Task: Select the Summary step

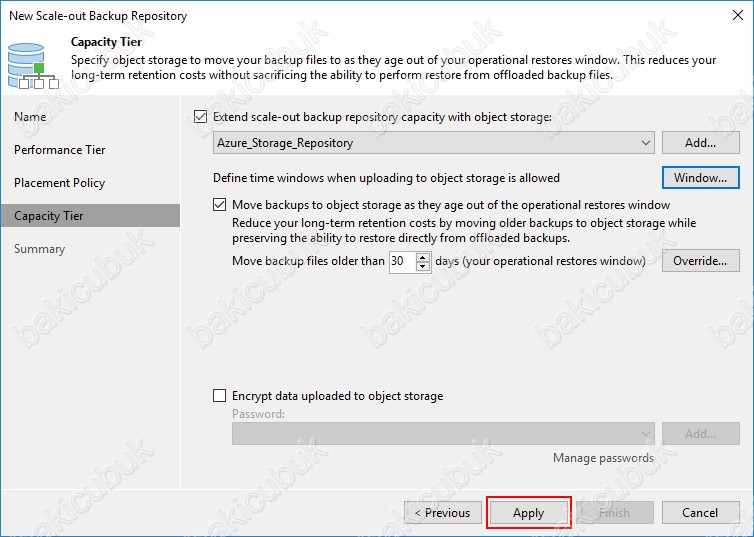Action: [39, 249]
